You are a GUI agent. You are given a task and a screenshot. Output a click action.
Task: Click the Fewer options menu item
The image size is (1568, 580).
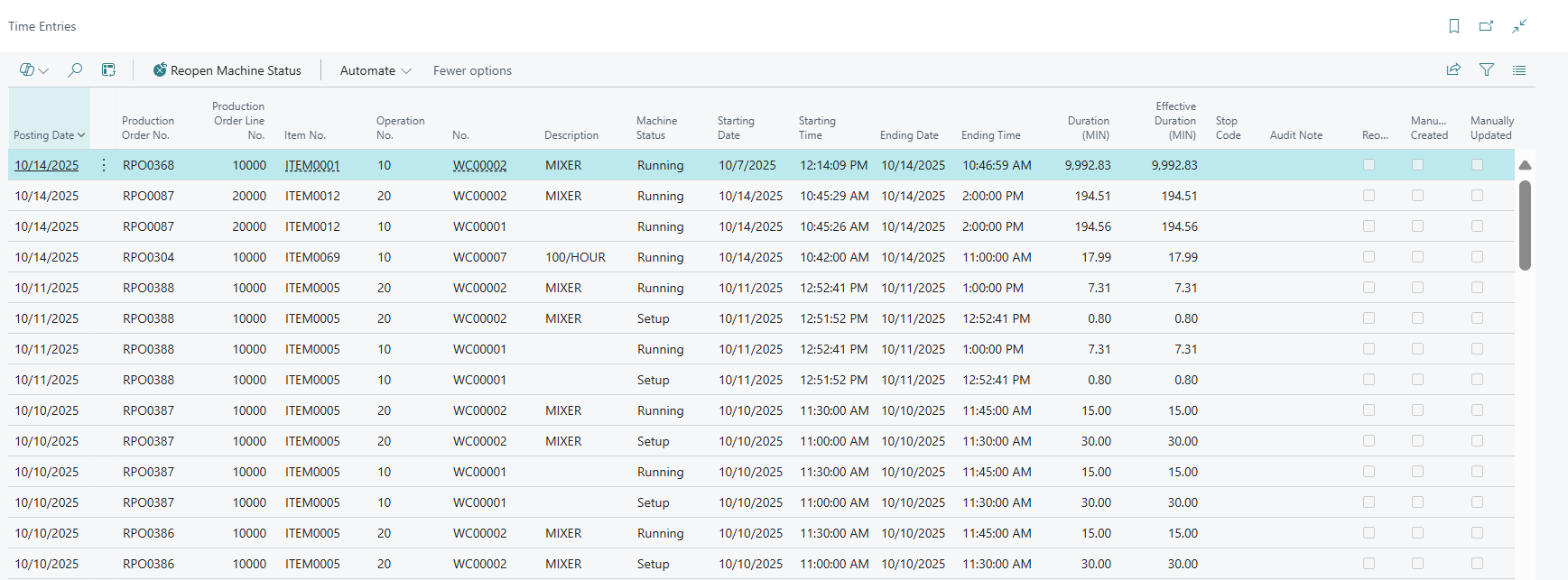(x=472, y=70)
